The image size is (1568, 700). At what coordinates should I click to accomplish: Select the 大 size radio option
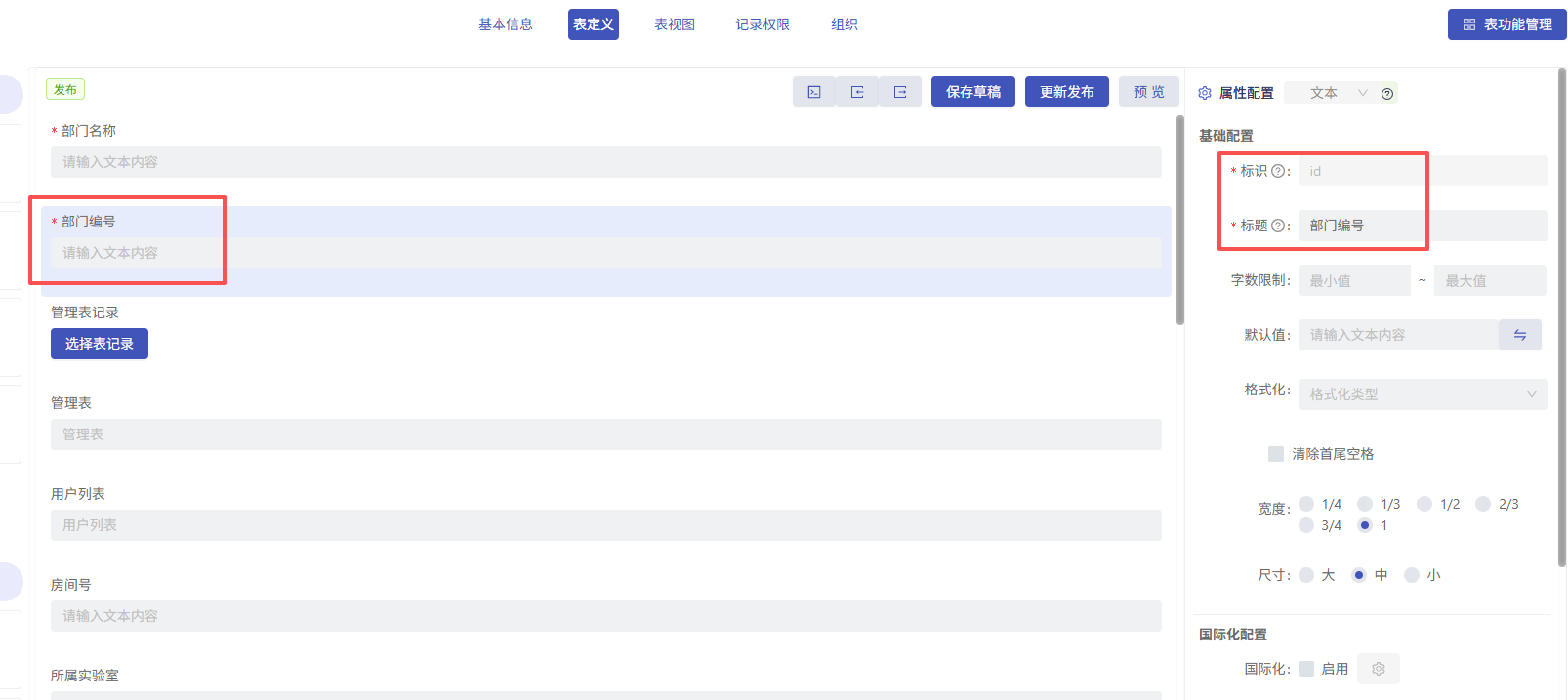[1306, 575]
